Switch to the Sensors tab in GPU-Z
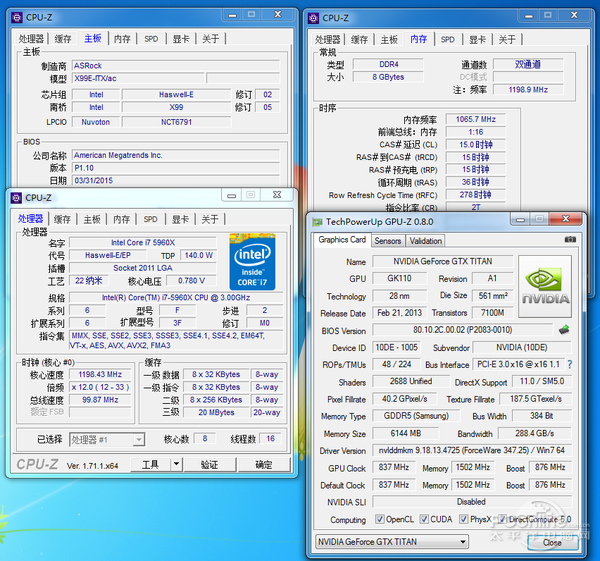 pyautogui.click(x=388, y=241)
